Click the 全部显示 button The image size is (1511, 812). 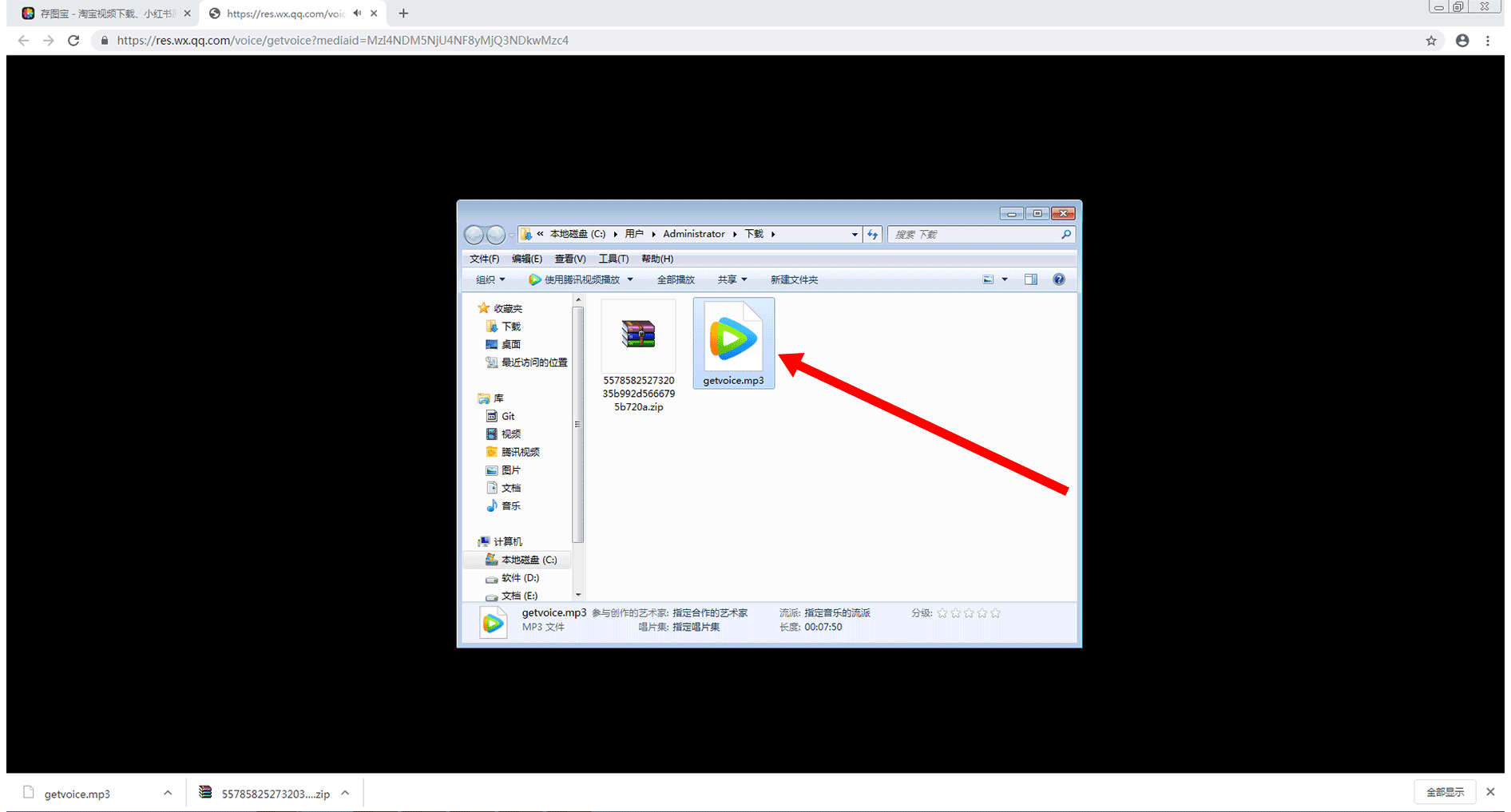(1445, 792)
